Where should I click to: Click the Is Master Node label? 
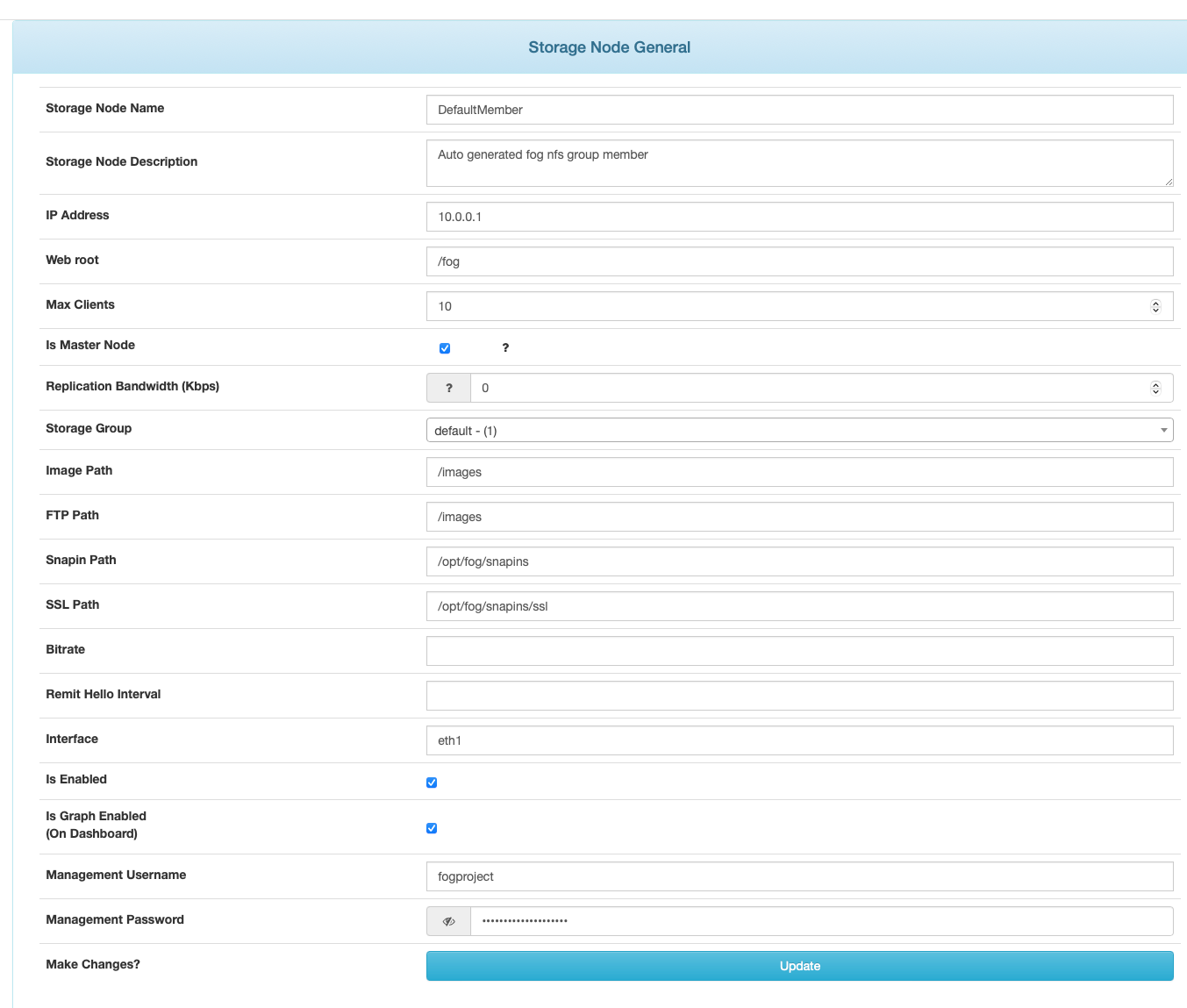[x=90, y=345]
